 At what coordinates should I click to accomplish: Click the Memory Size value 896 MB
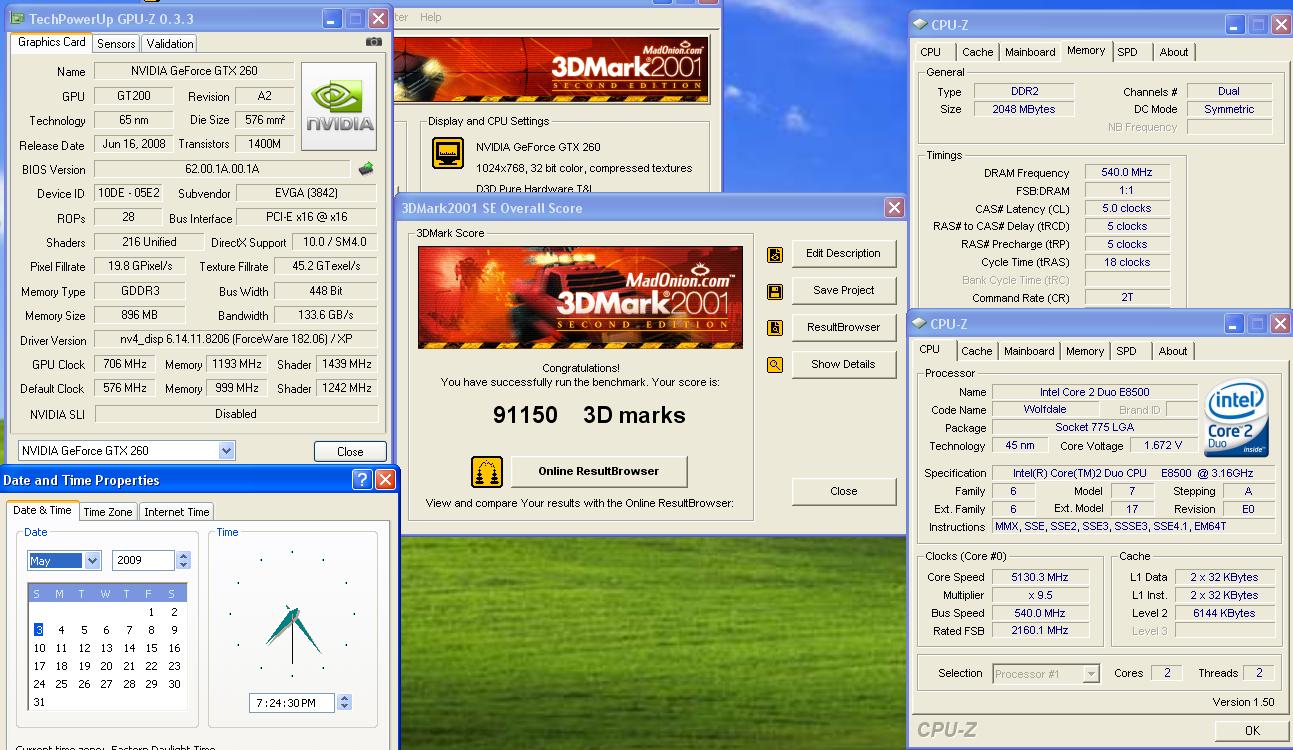[x=140, y=316]
